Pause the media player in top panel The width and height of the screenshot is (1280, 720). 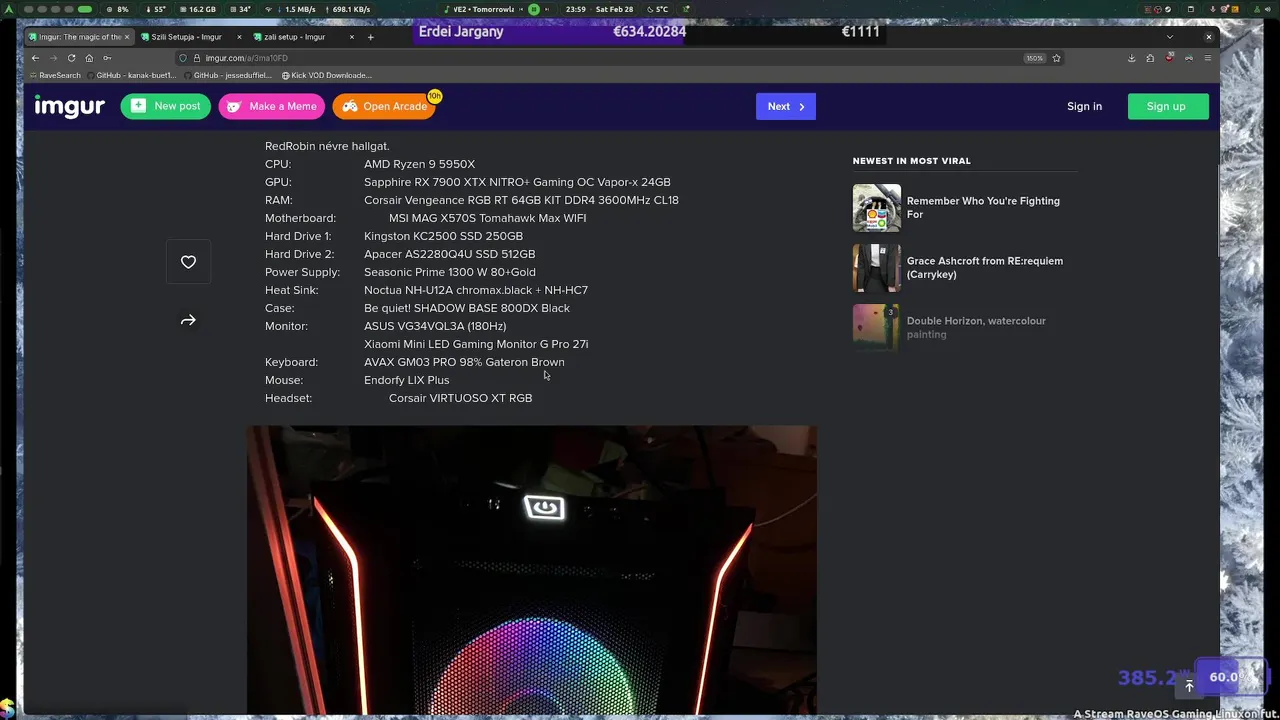click(x=534, y=9)
